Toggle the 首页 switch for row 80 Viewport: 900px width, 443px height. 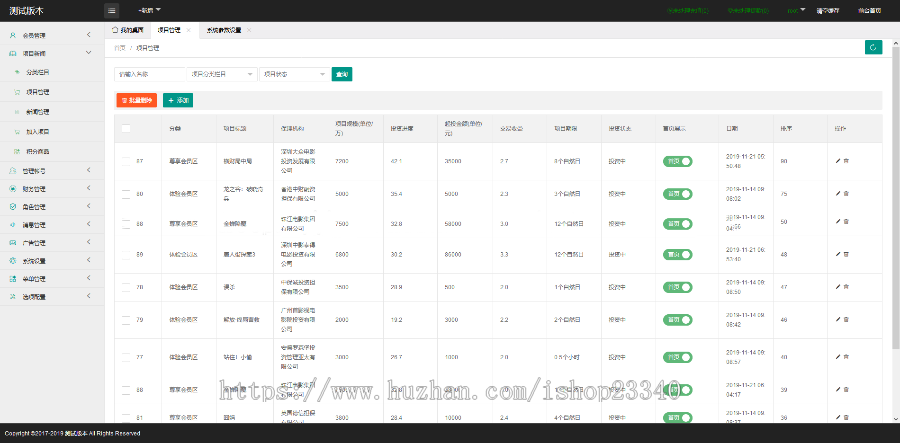coord(677,193)
